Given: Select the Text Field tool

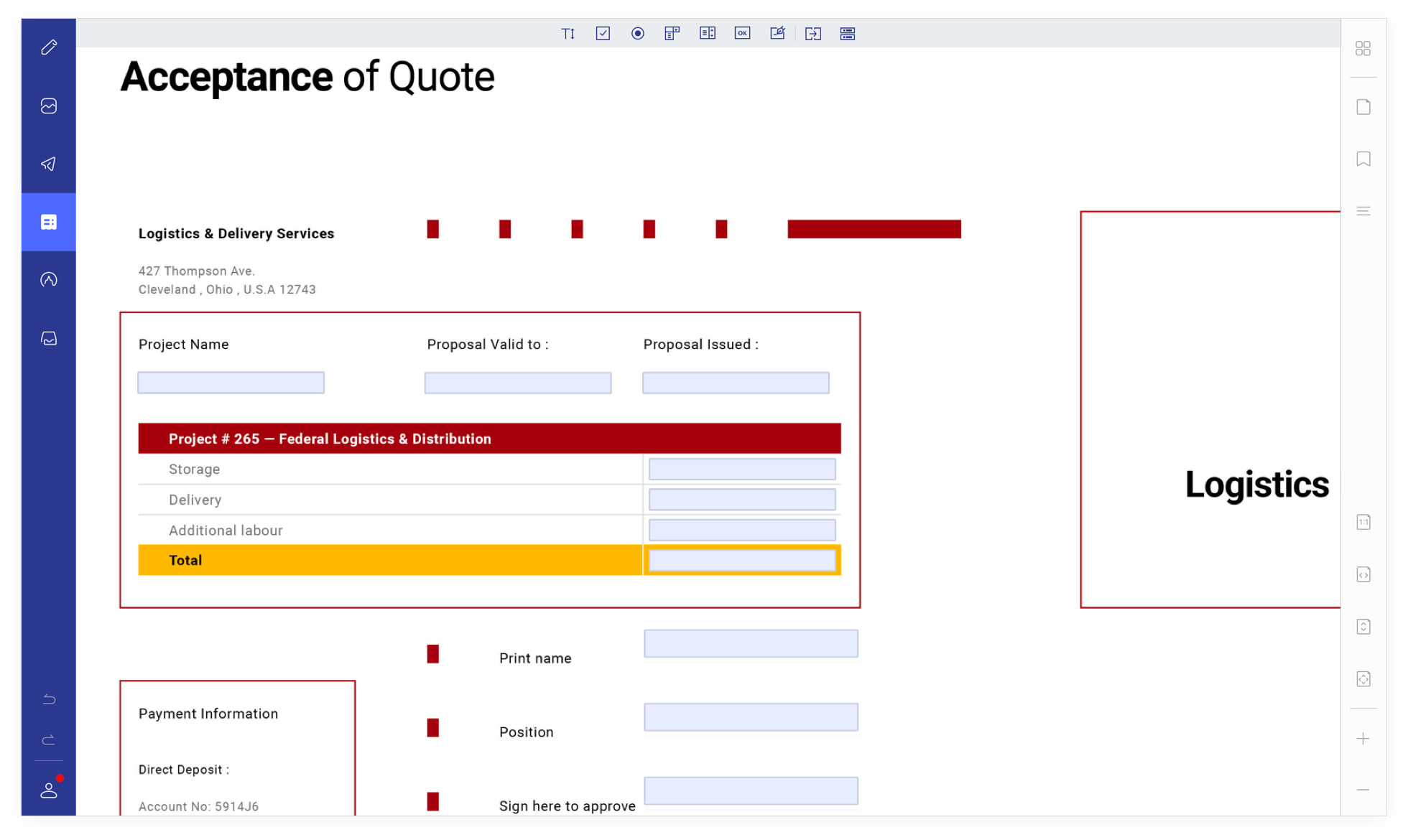Looking at the screenshot, I should 568,34.
